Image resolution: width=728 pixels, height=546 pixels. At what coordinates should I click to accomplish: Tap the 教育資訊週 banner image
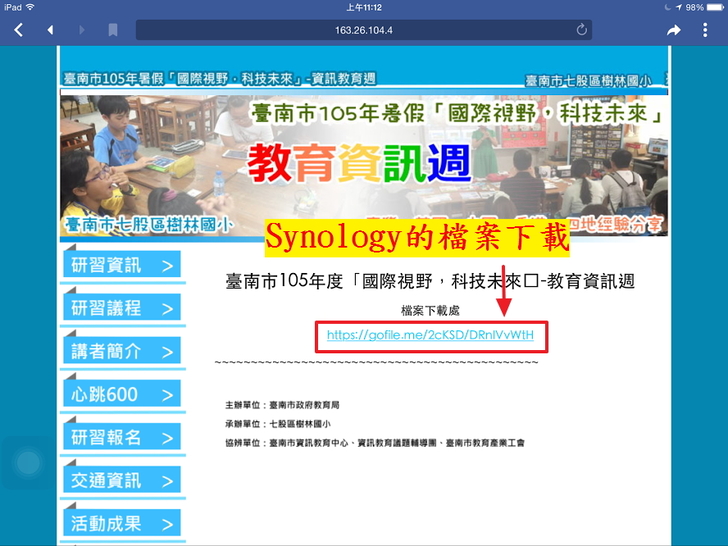coord(364,165)
